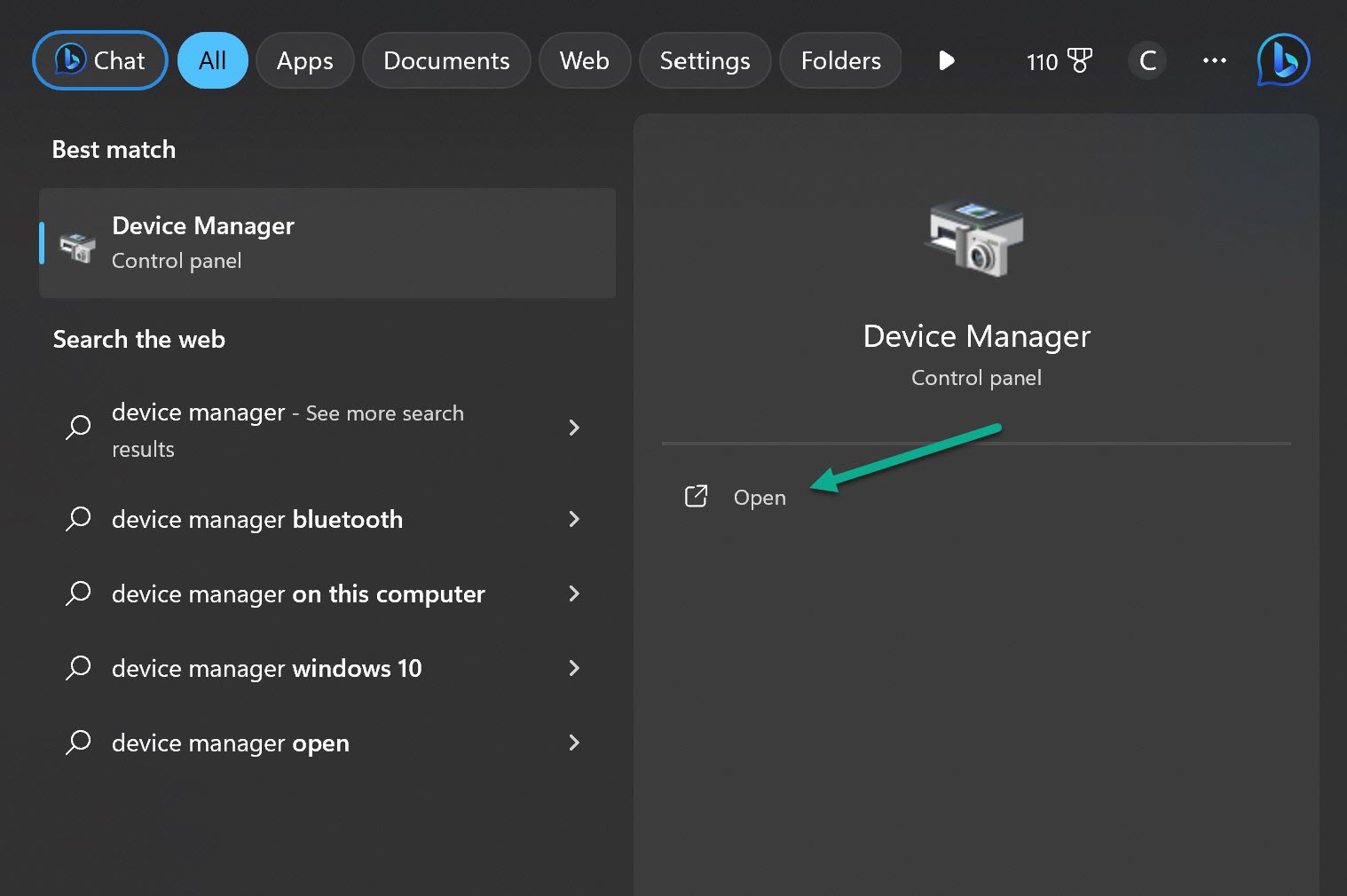Switch to the Settings filter tab
The image size is (1347, 896).
coord(705,60)
